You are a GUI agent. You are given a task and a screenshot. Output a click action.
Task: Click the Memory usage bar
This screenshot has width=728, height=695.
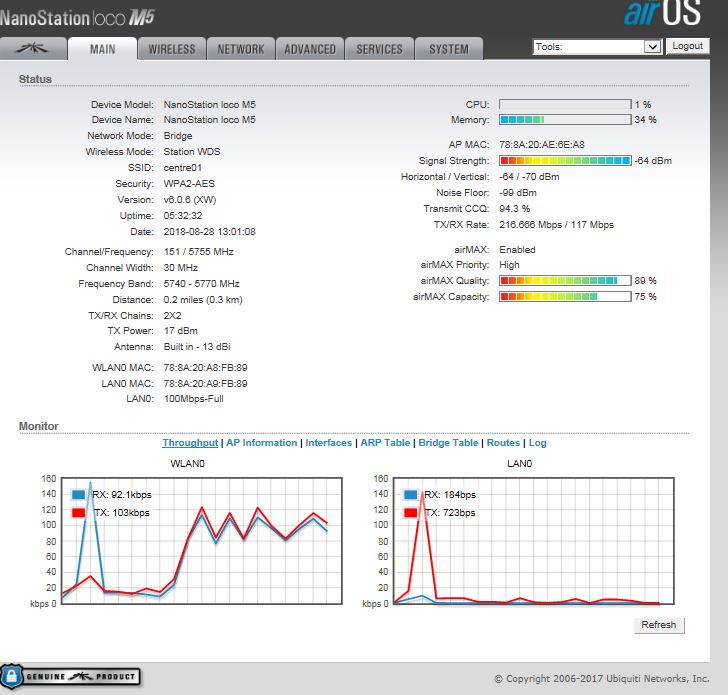click(565, 120)
